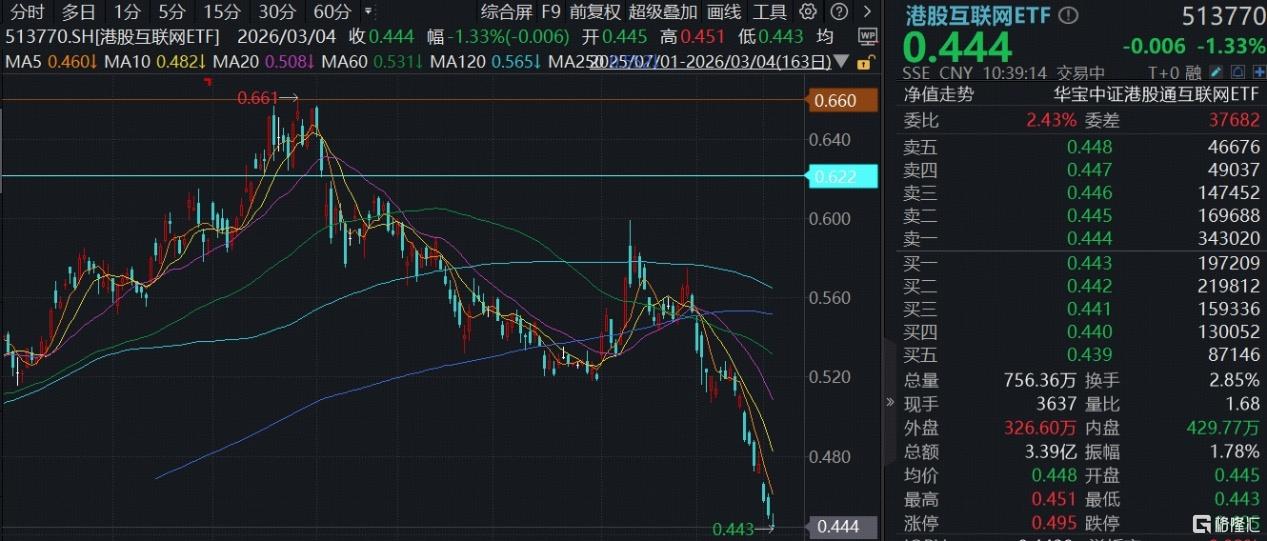The width and height of the screenshot is (1267, 541).
Task: Open 前复权 adjustment option
Action: [x=595, y=12]
